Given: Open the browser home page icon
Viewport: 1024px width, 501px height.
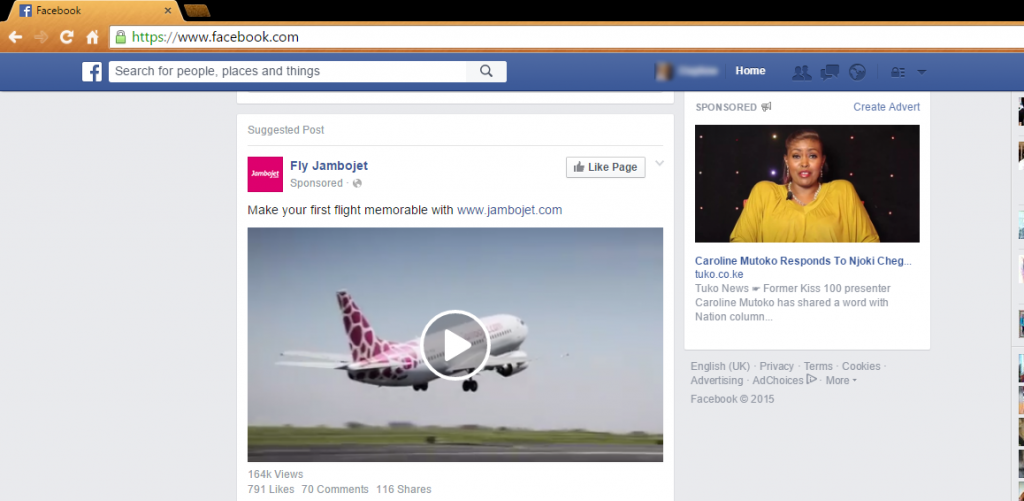Looking at the screenshot, I should (x=93, y=37).
